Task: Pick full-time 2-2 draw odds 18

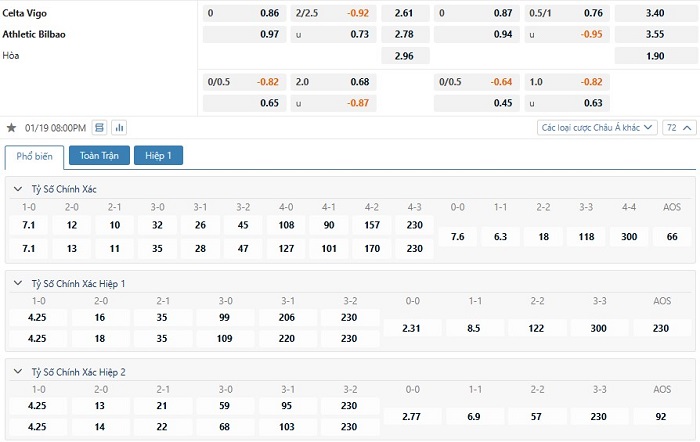Action: 543,237
